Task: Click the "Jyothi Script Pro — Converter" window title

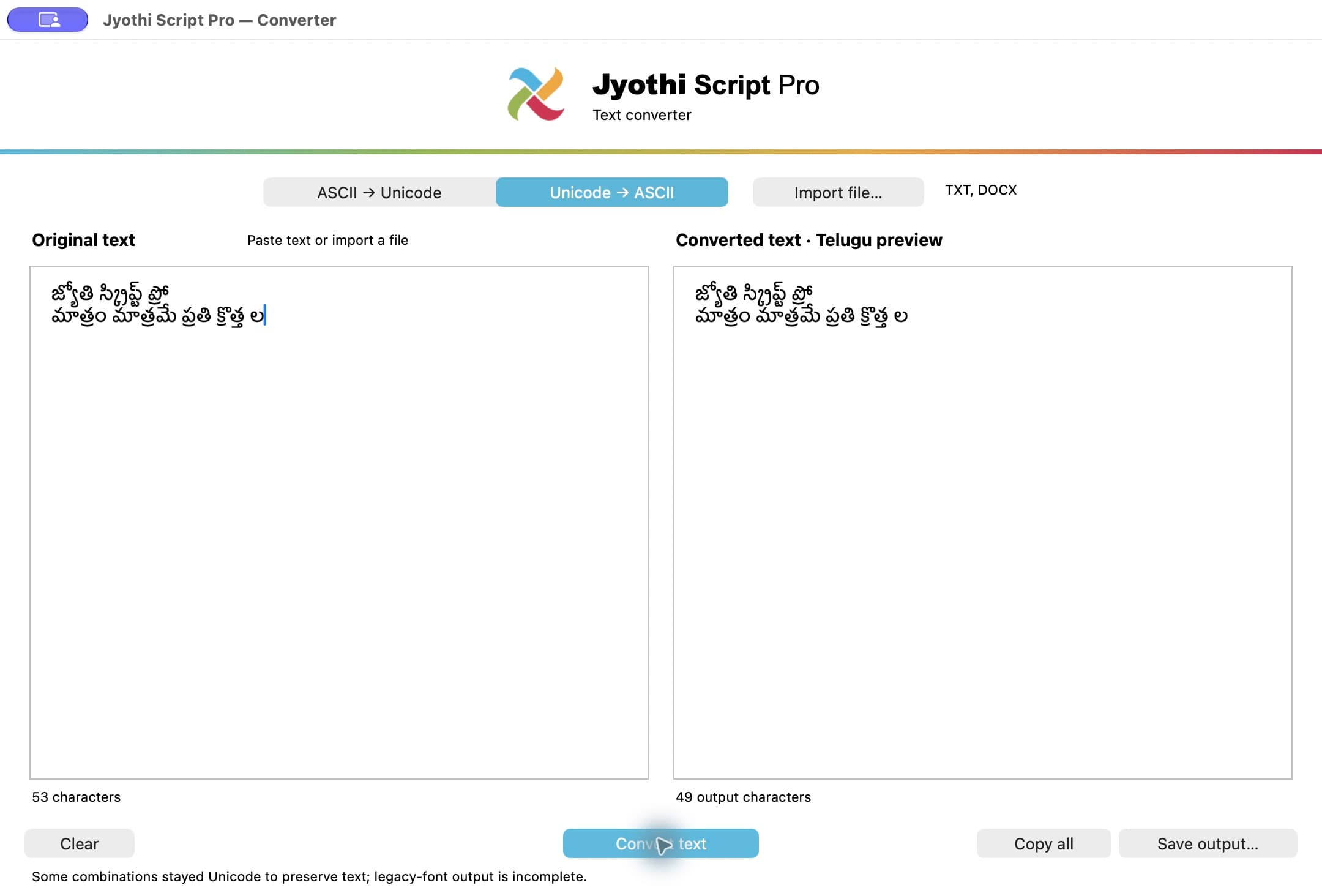Action: 220,20
